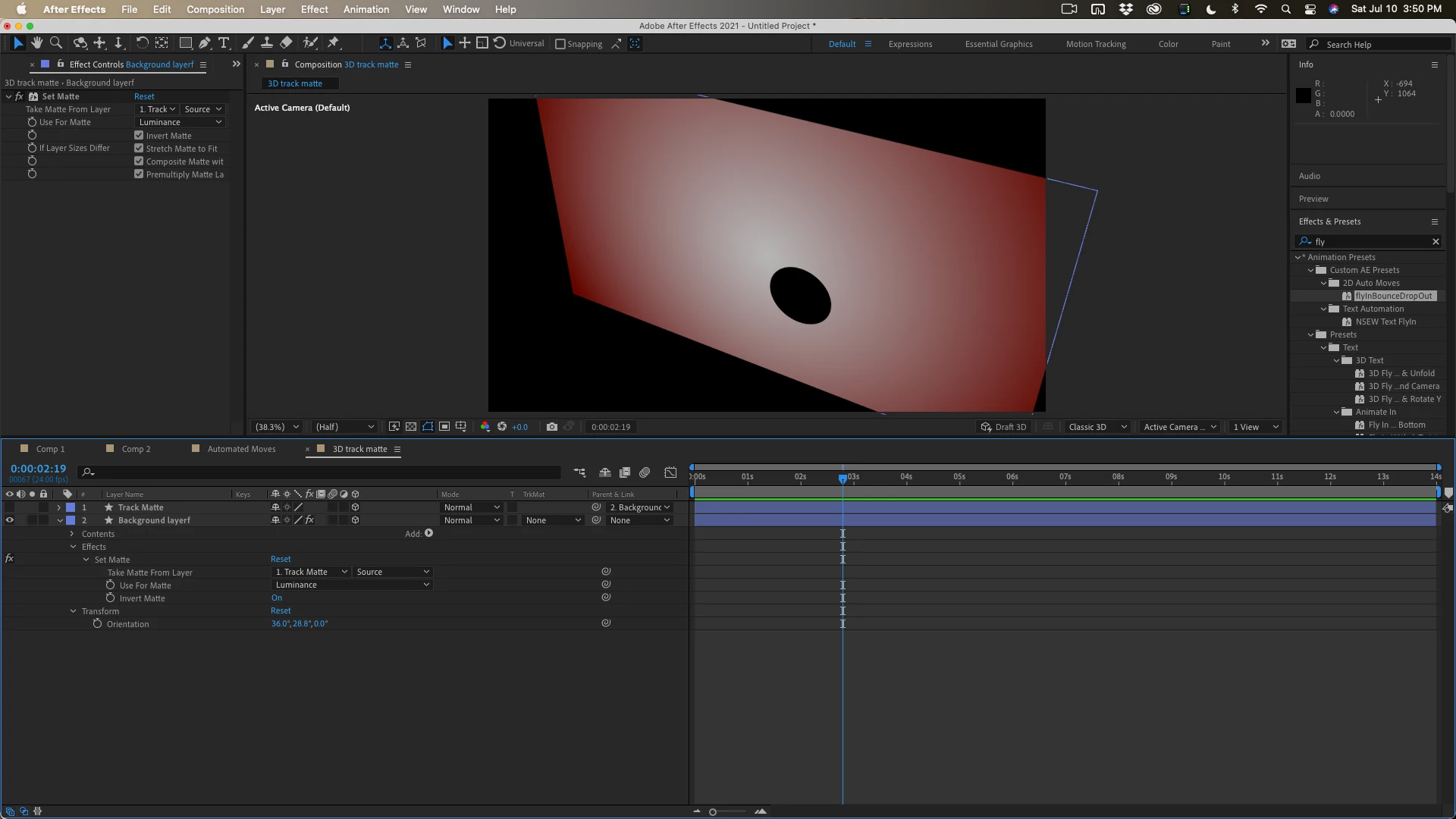Select the Rectangle shape tool
This screenshot has width=1456, height=819.
tap(185, 43)
